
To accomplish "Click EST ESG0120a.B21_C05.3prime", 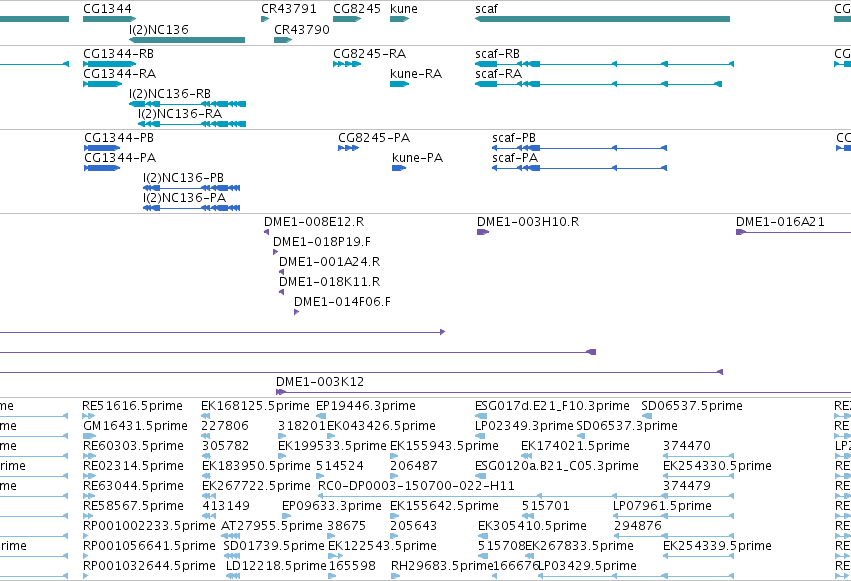I will click(x=556, y=466).
